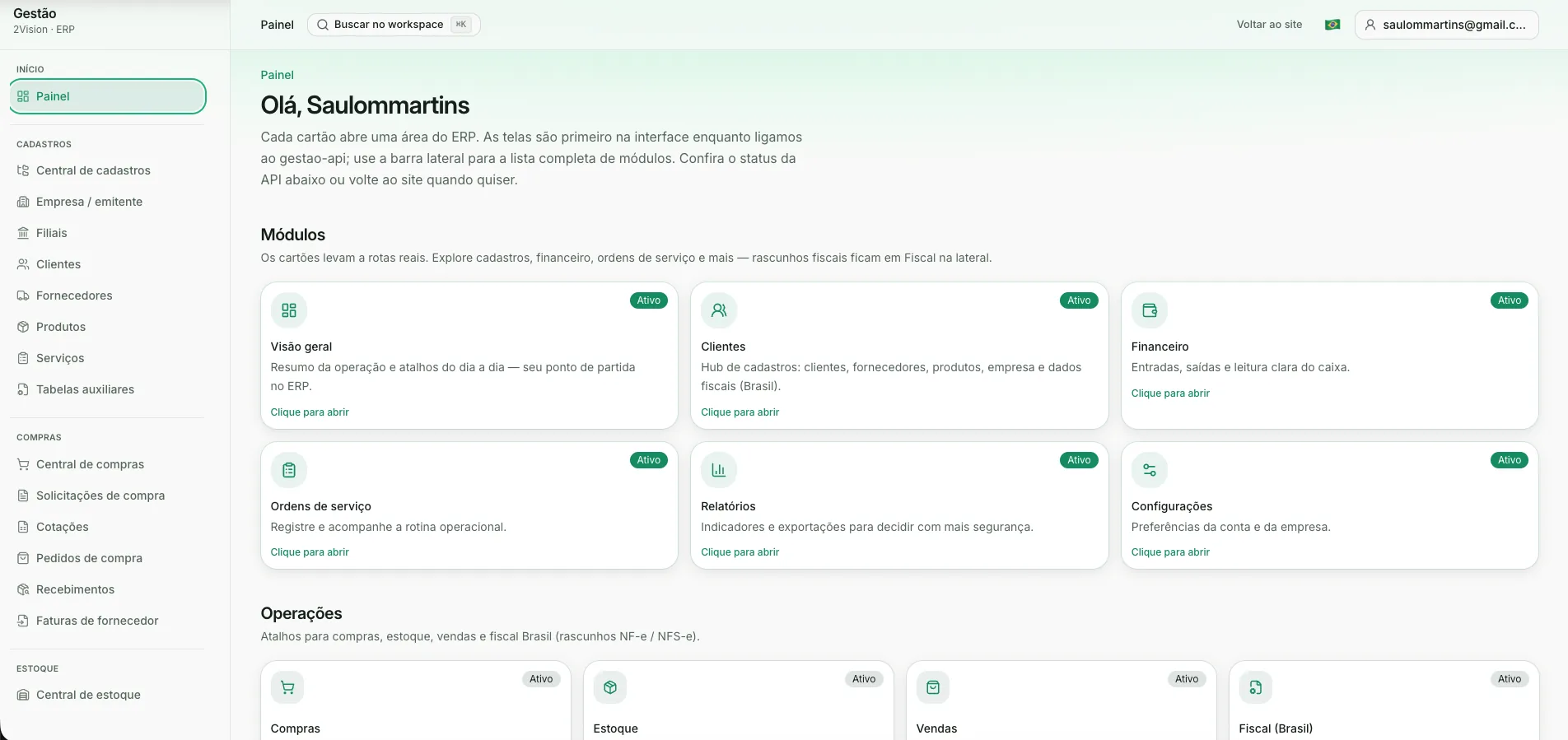Select Produtos from the sidebar
Image resolution: width=1568 pixels, height=740 pixels.
click(x=108, y=327)
